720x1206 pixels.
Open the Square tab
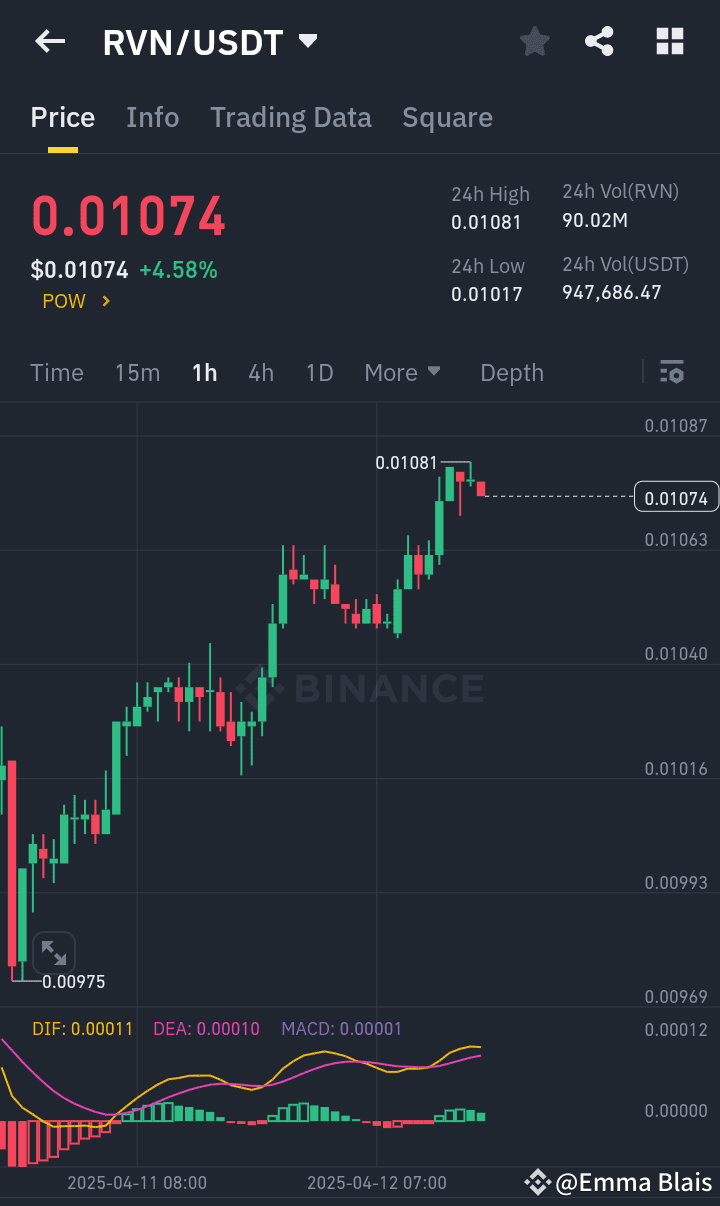pos(447,117)
